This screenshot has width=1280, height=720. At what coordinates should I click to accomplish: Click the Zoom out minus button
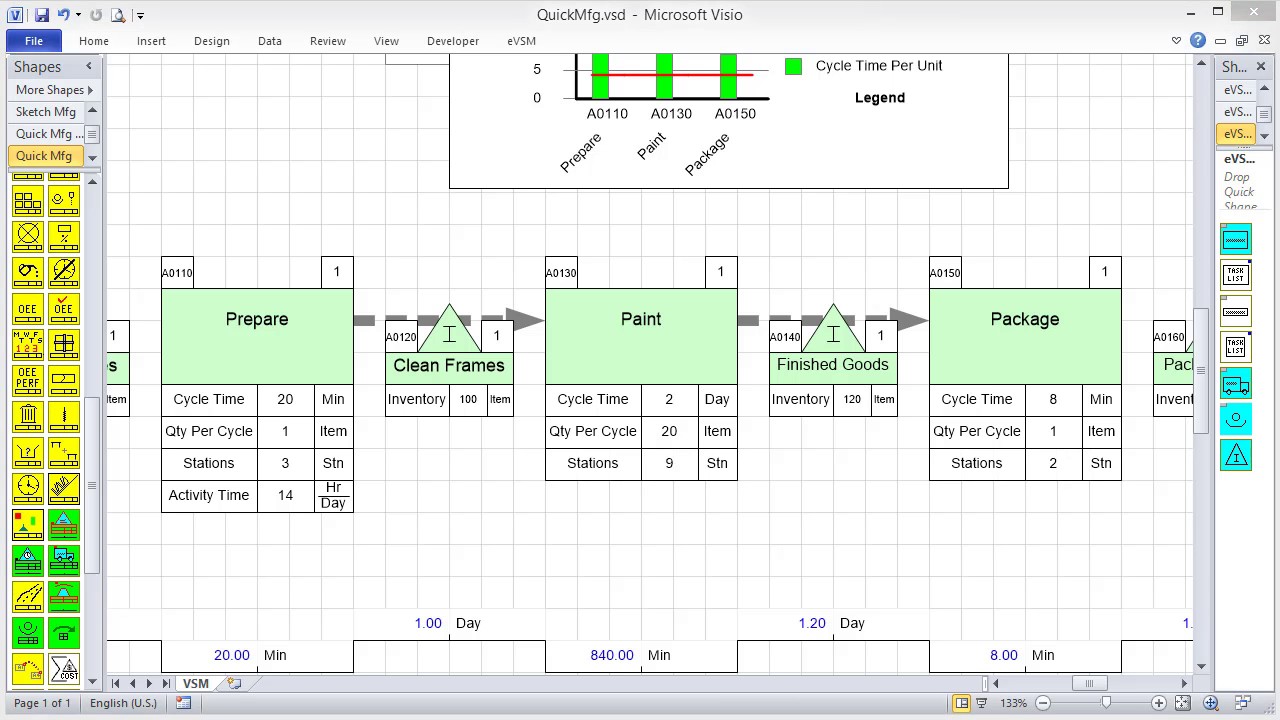click(1043, 703)
